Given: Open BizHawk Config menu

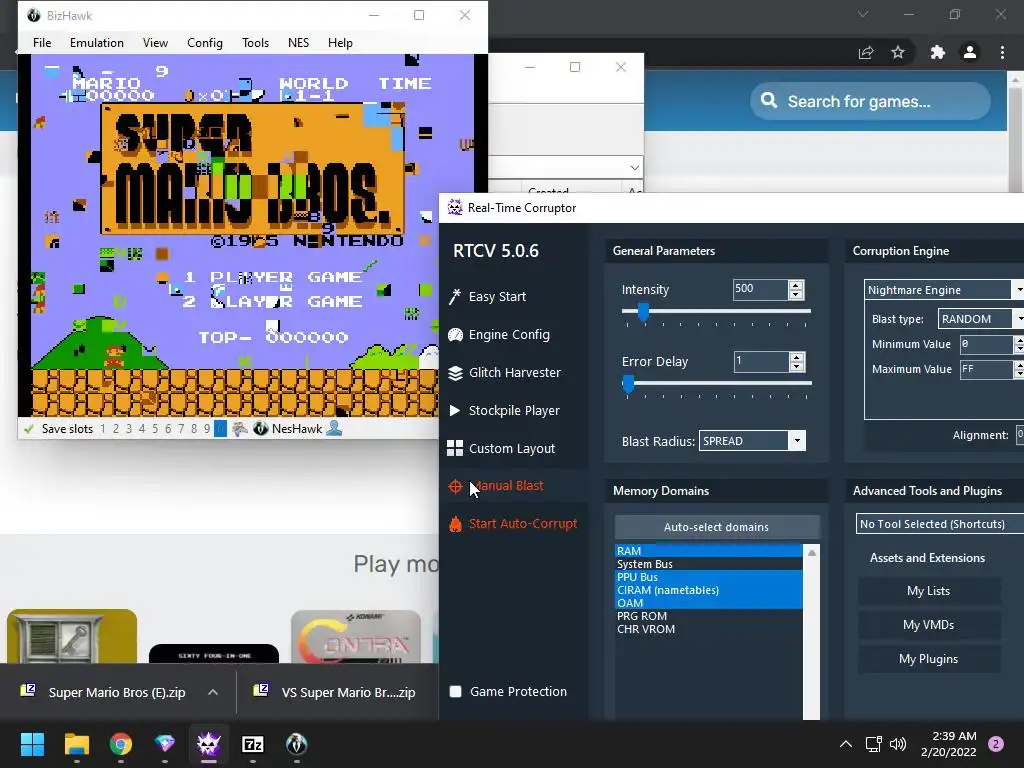Looking at the screenshot, I should point(204,42).
